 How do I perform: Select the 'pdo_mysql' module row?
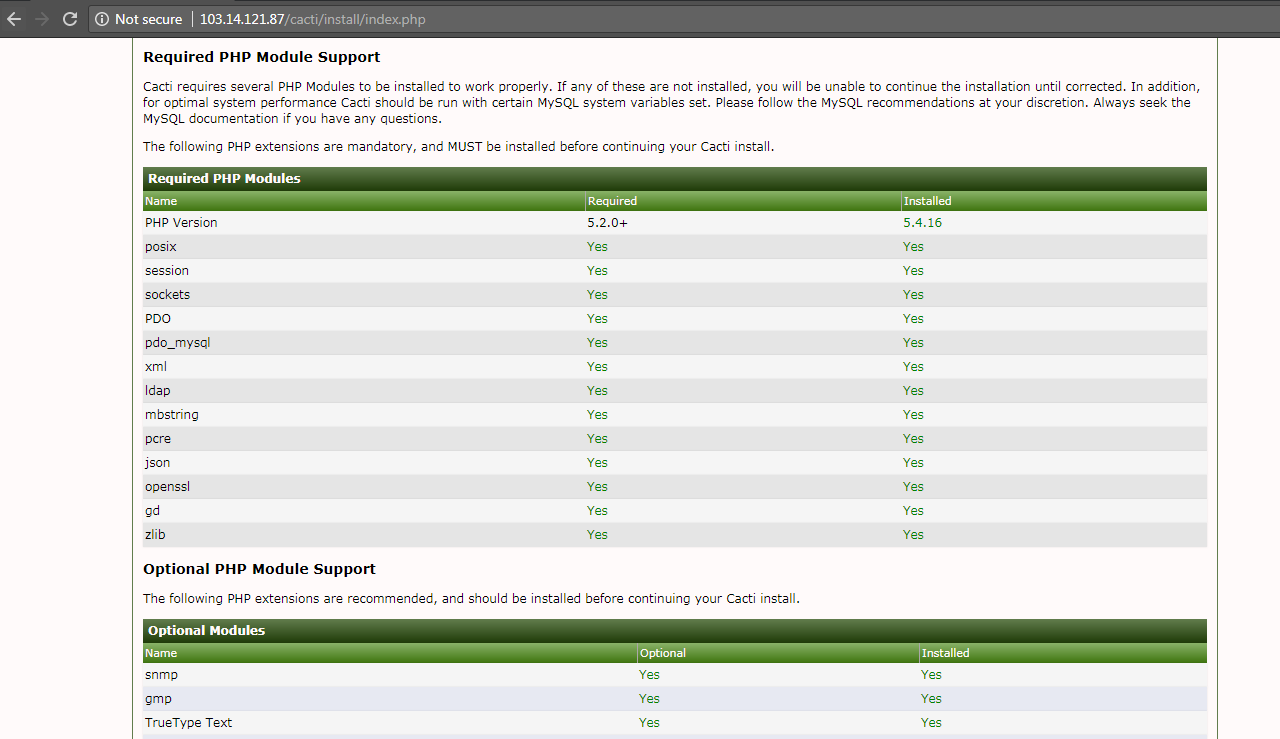tap(177, 342)
